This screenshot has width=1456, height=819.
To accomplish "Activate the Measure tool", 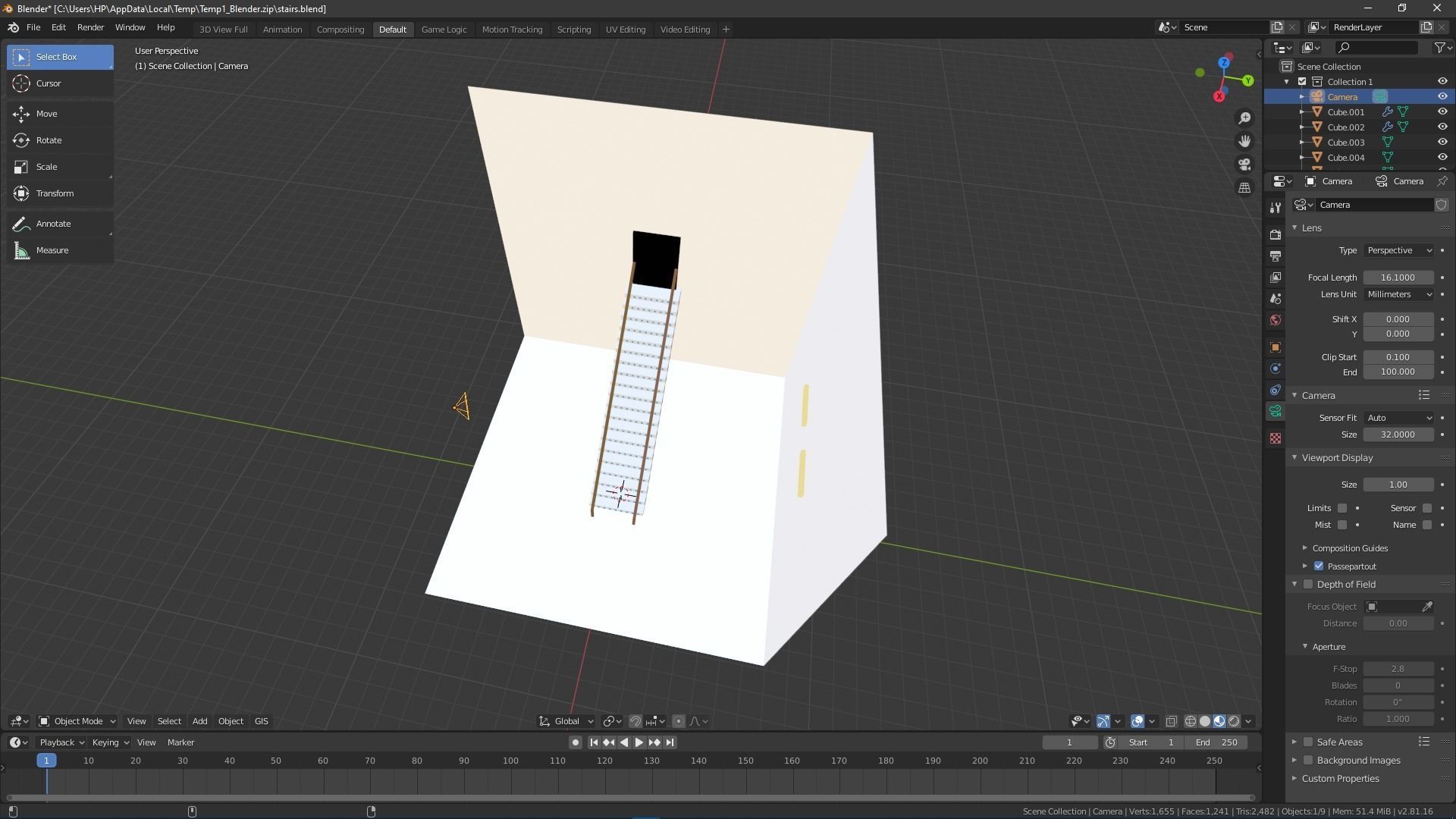I will (x=52, y=250).
